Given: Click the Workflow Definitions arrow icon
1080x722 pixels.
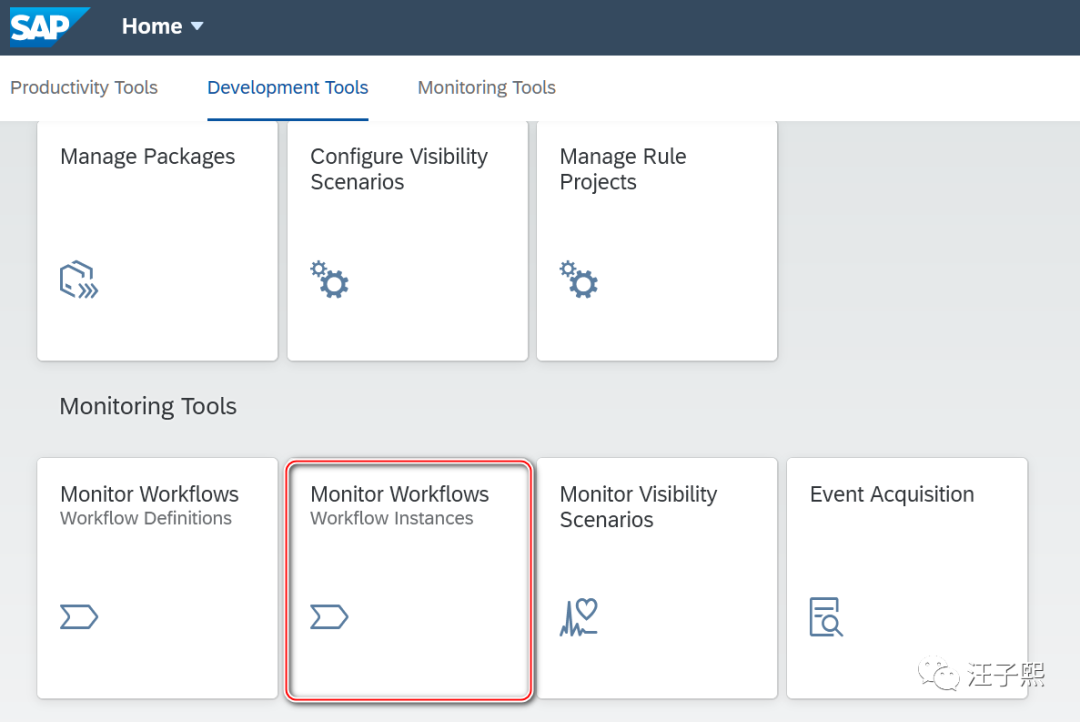Looking at the screenshot, I should (x=79, y=618).
